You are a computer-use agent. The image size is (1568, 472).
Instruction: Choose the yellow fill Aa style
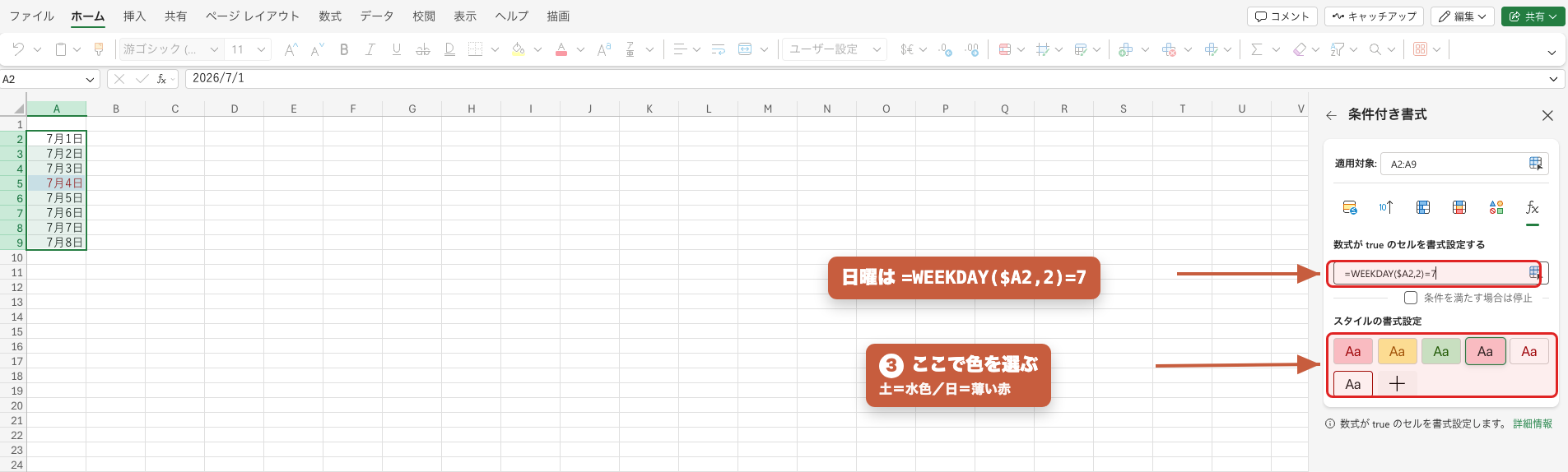tap(1397, 351)
